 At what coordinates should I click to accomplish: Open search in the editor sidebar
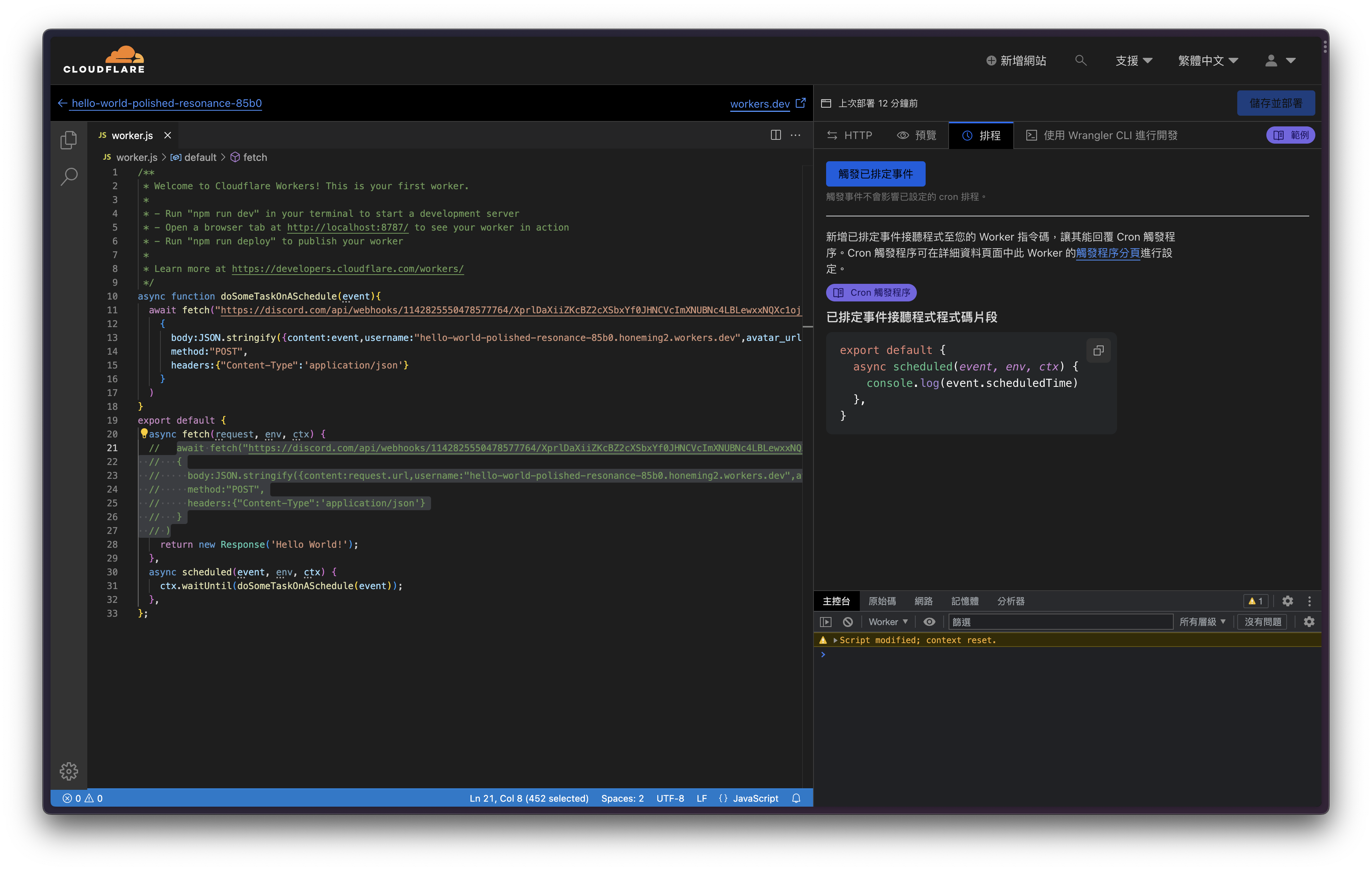tap(69, 177)
